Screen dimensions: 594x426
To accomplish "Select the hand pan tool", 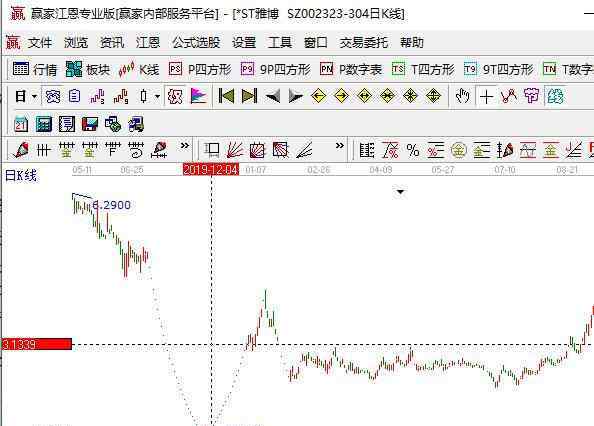I will coord(463,96).
